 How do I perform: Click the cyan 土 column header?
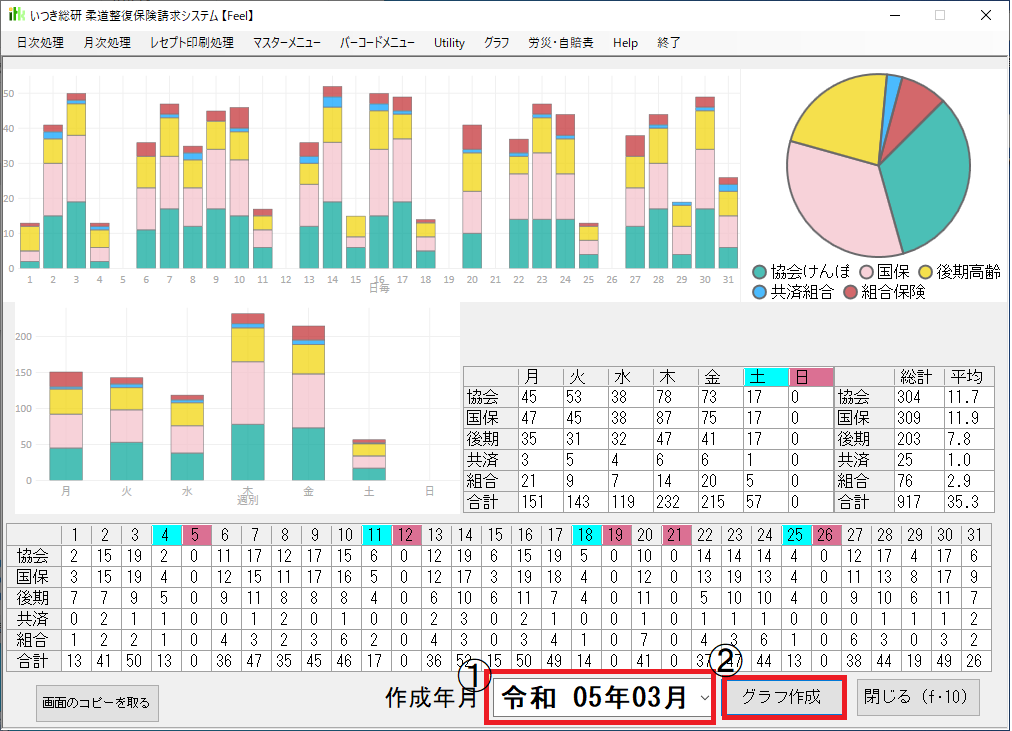pos(765,377)
